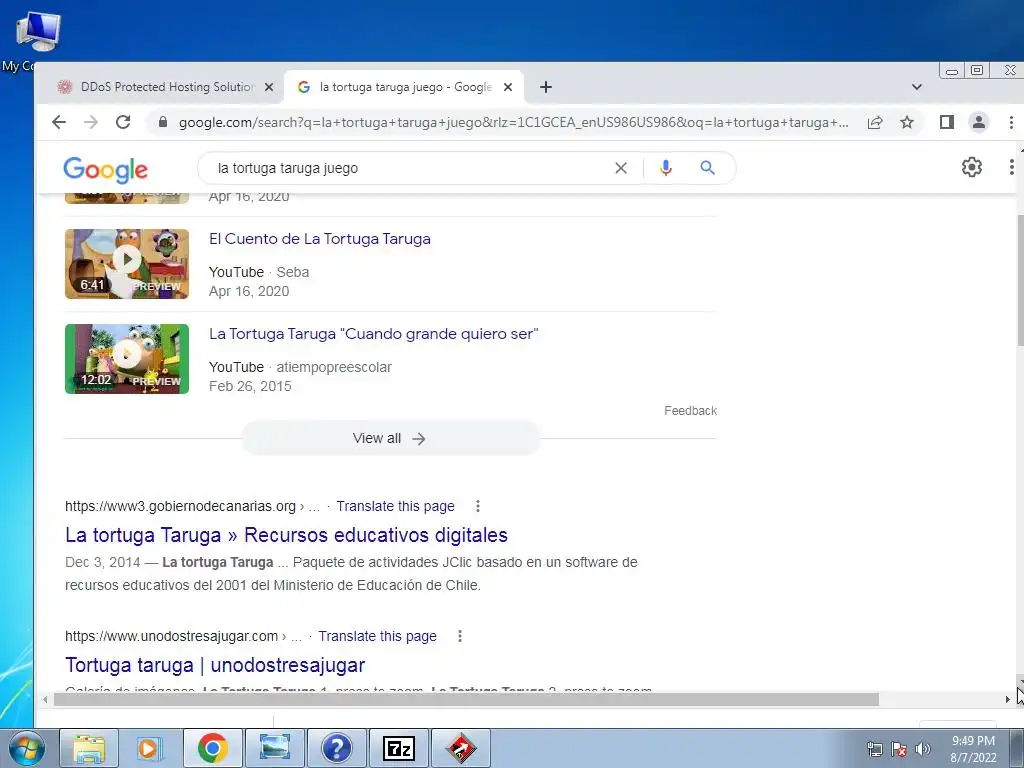The image size is (1024, 768).
Task: Open the red diamond arrow taskbar app
Action: pos(461,748)
